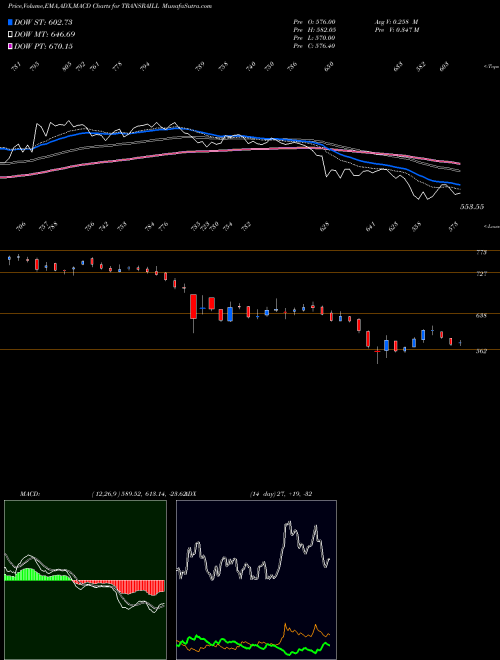The width and height of the screenshot is (500, 660).
Task: Click the Avg V 0.258 M text
Action: [396, 22]
